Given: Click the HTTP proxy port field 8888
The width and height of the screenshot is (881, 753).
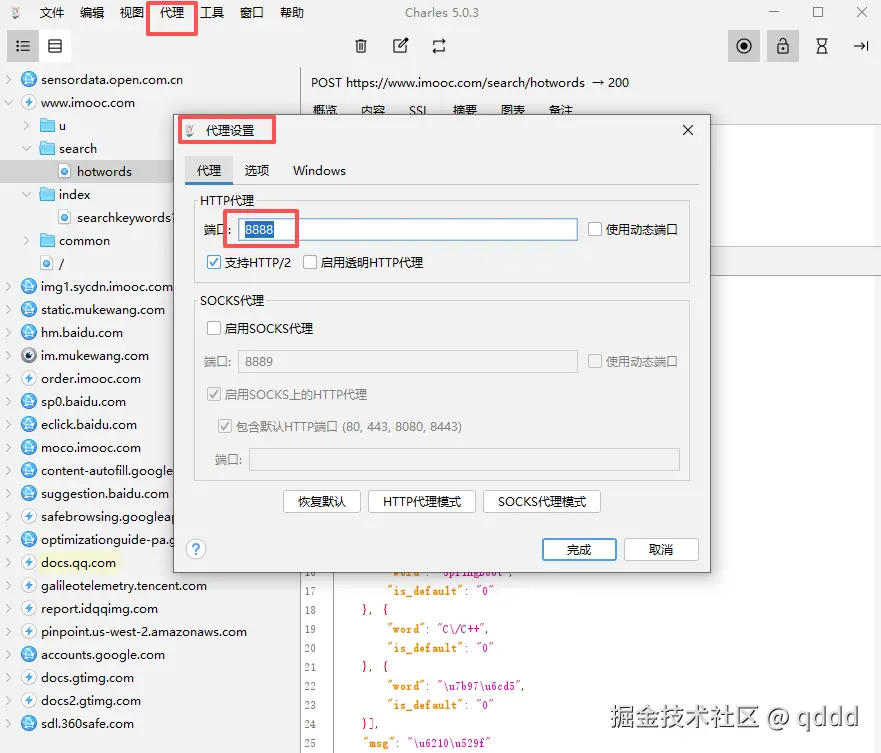Looking at the screenshot, I should click(x=407, y=229).
